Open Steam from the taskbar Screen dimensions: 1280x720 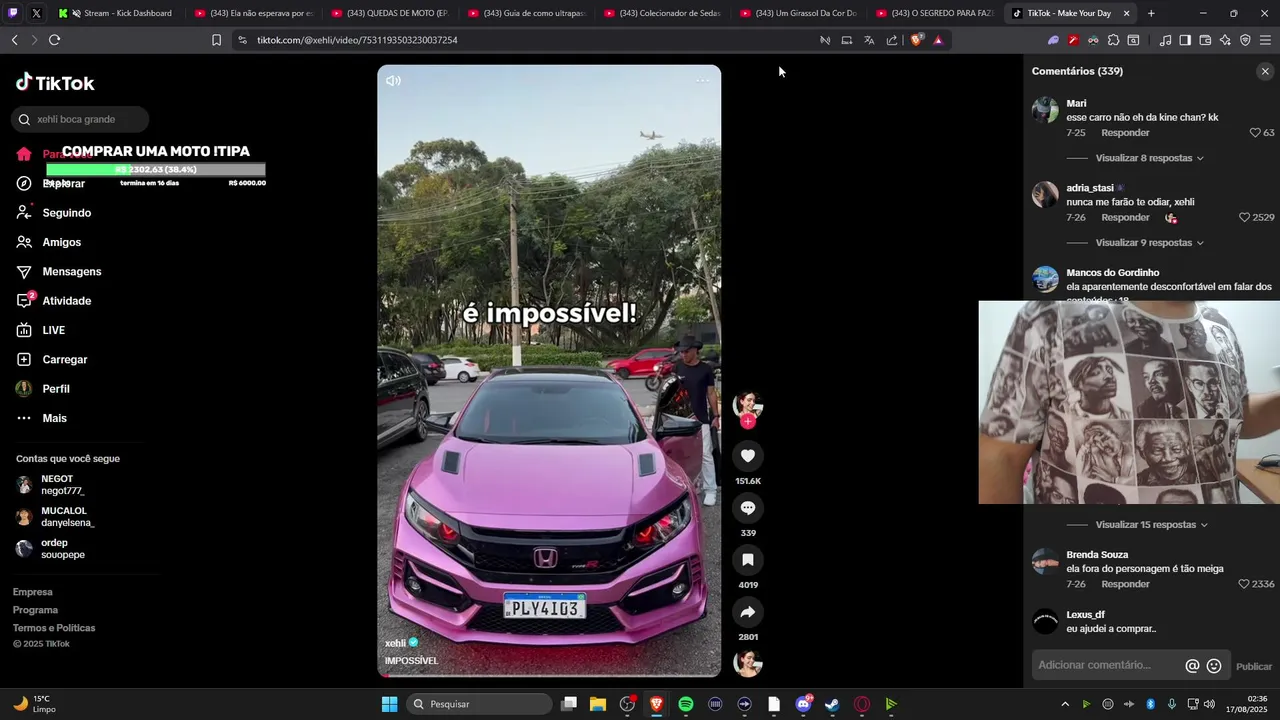[x=832, y=704]
